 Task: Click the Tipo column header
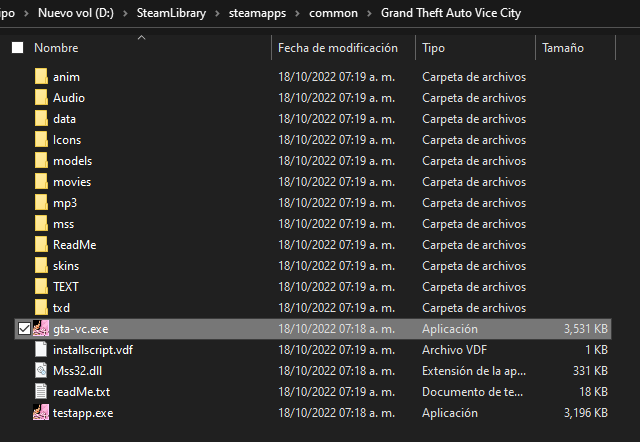tap(434, 48)
